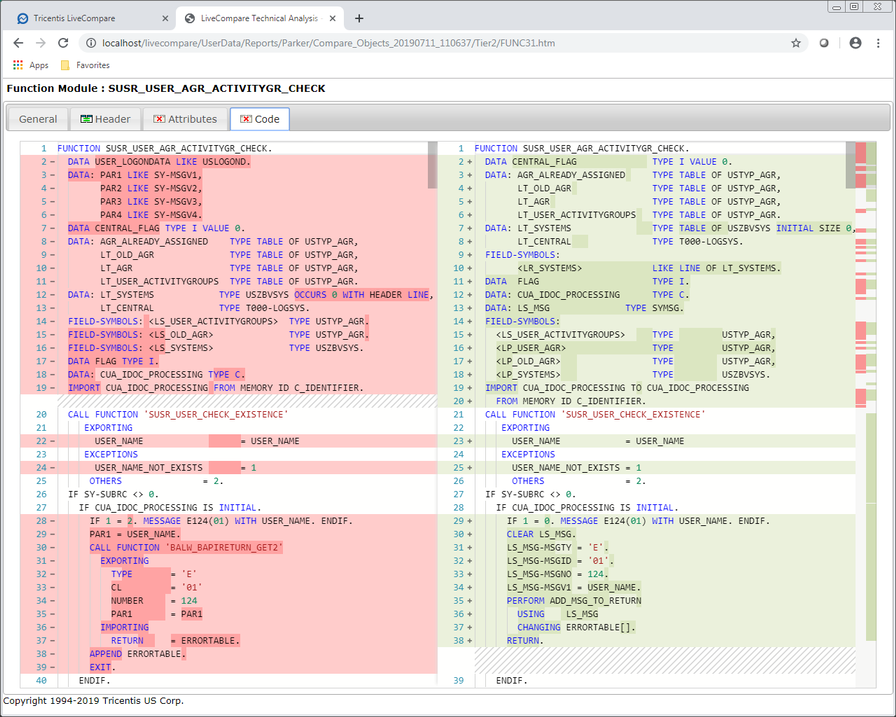This screenshot has width=896, height=717.
Task: Switch to the General tab
Action: point(37,118)
